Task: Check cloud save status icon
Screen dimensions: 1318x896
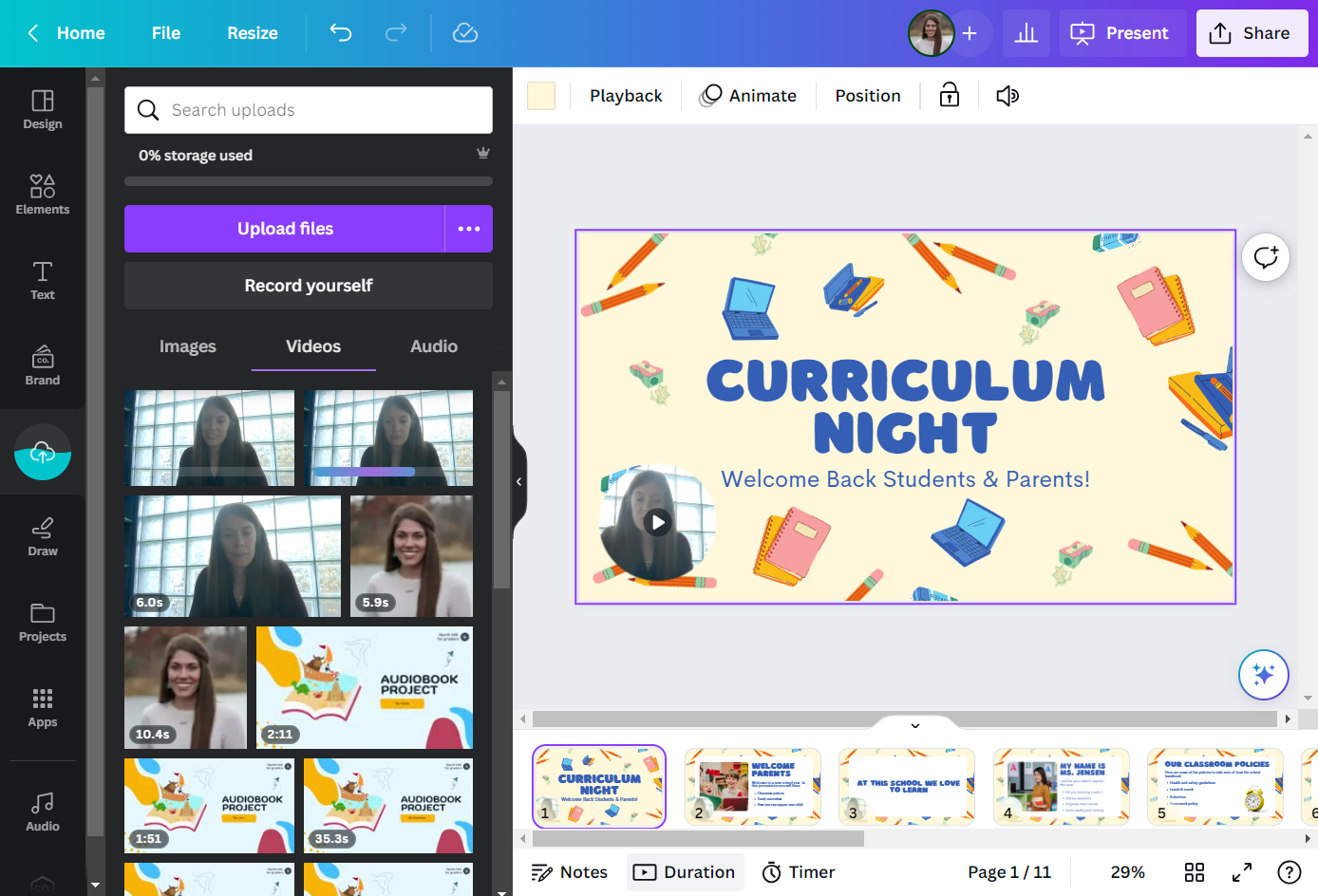Action: click(465, 33)
